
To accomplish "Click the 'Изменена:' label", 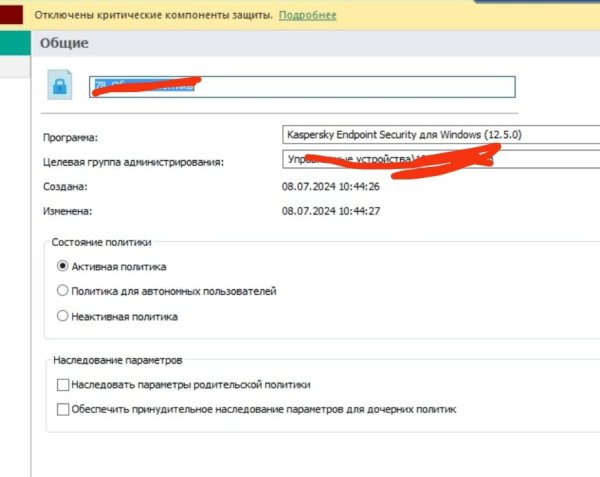I will [x=67, y=211].
